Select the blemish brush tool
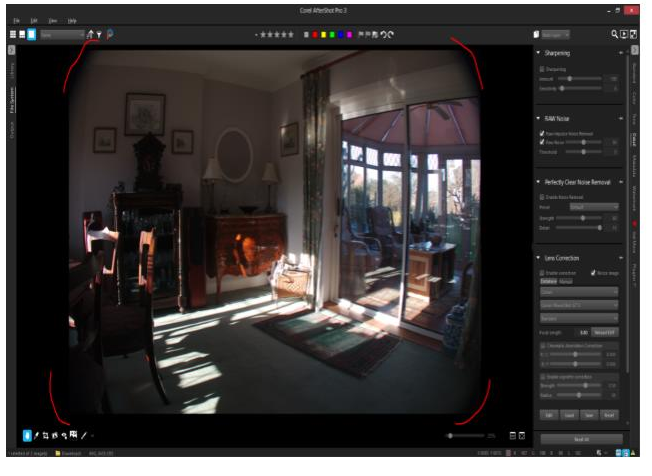Screen dimensions: 652x476 (84, 436)
